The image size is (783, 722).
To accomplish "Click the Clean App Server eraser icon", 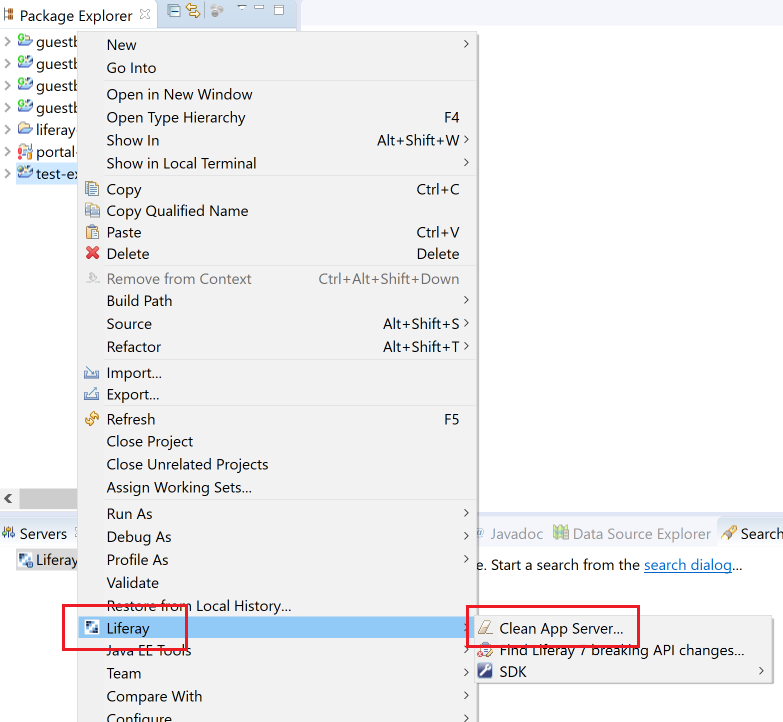I will (x=485, y=628).
